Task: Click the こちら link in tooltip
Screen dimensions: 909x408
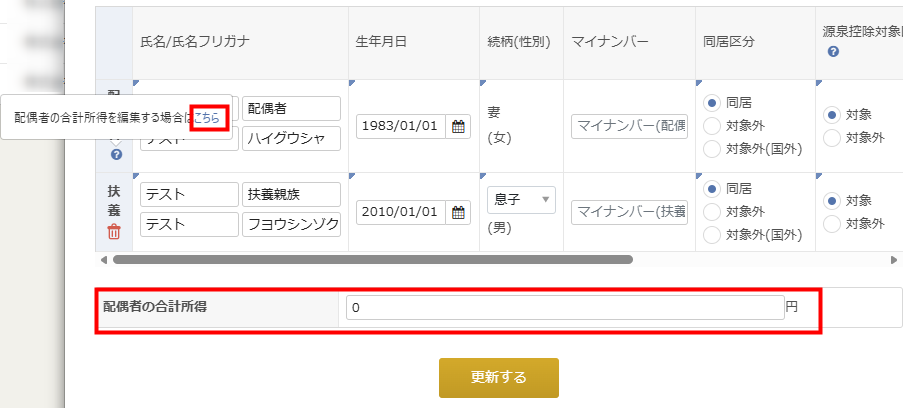Action: coord(208,117)
